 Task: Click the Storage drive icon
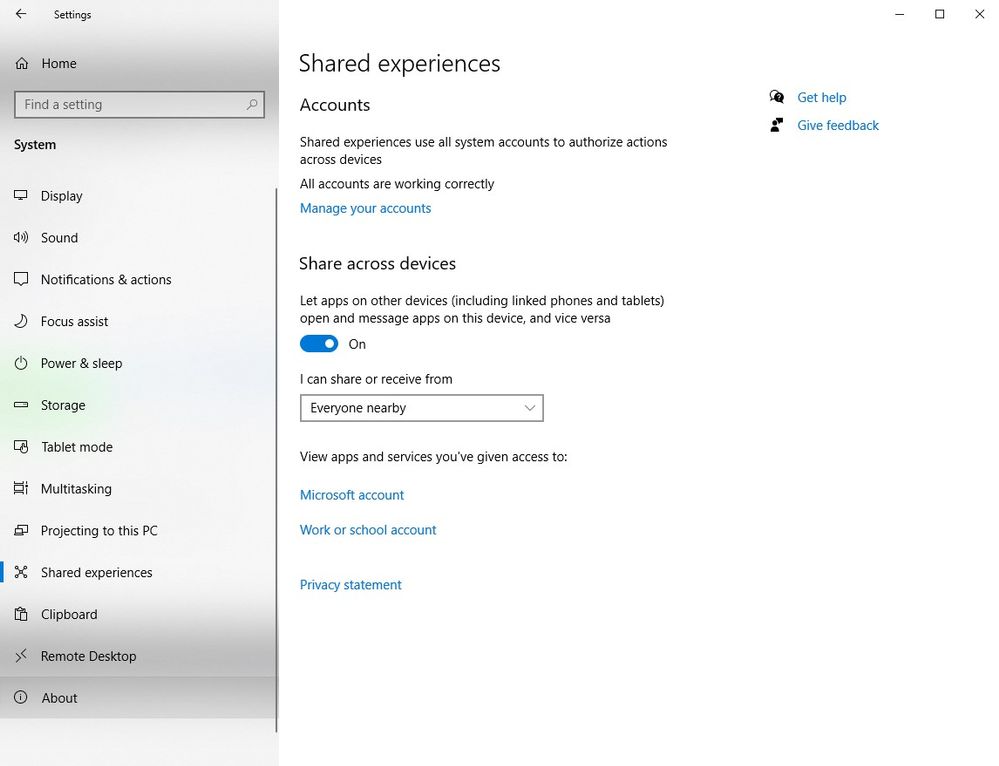[x=21, y=405]
